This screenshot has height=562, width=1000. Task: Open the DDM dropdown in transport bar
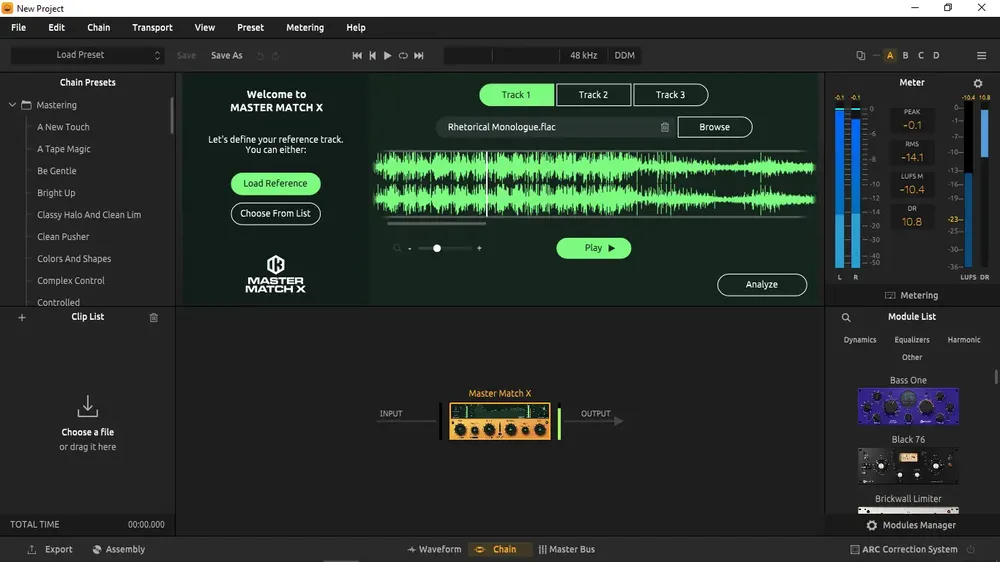(624, 55)
